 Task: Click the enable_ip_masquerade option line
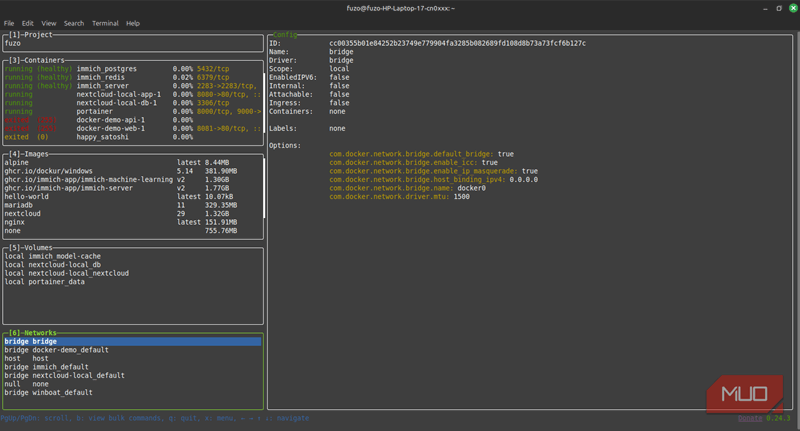[x=433, y=171]
